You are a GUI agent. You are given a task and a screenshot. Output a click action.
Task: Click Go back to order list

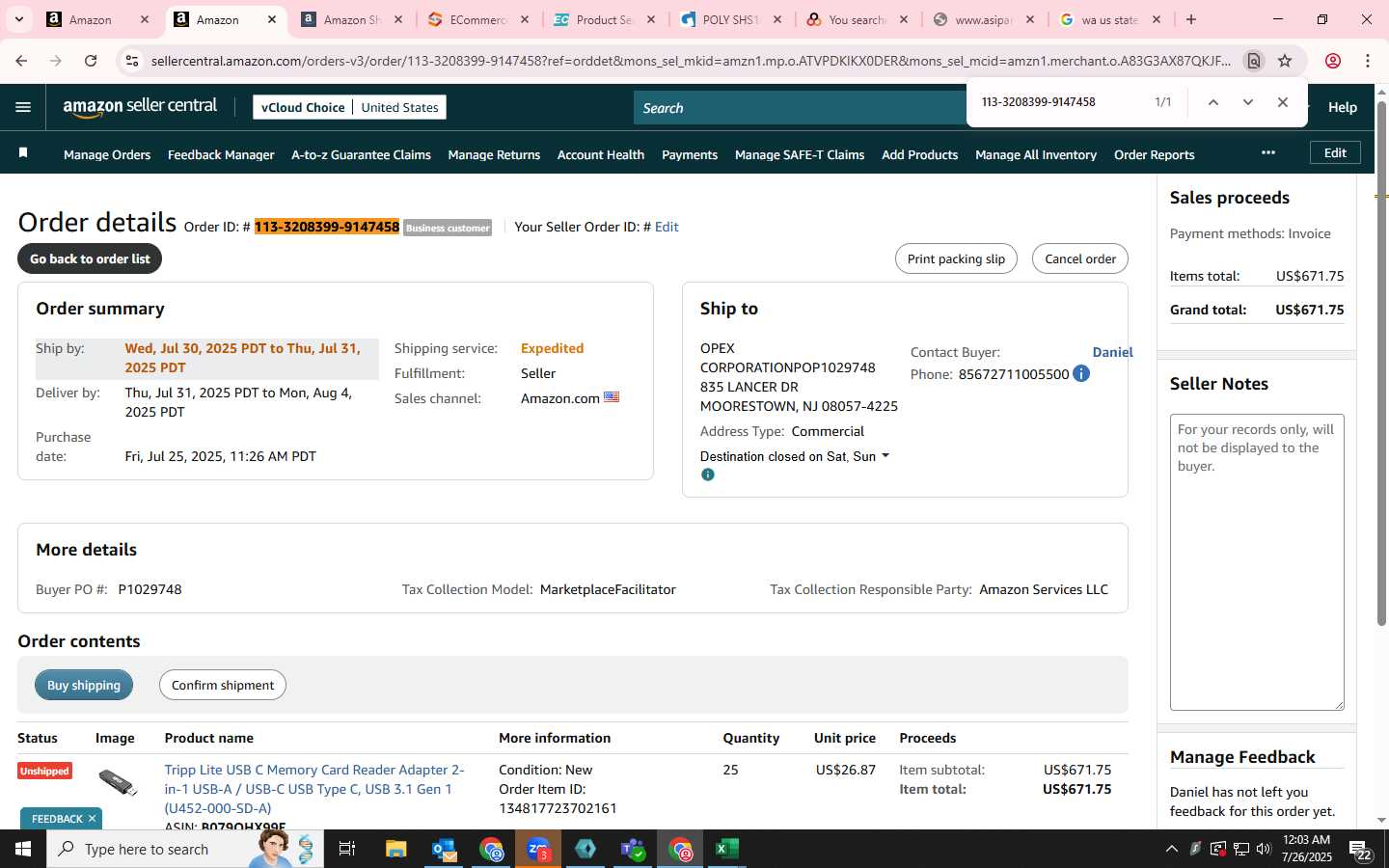[x=90, y=258]
